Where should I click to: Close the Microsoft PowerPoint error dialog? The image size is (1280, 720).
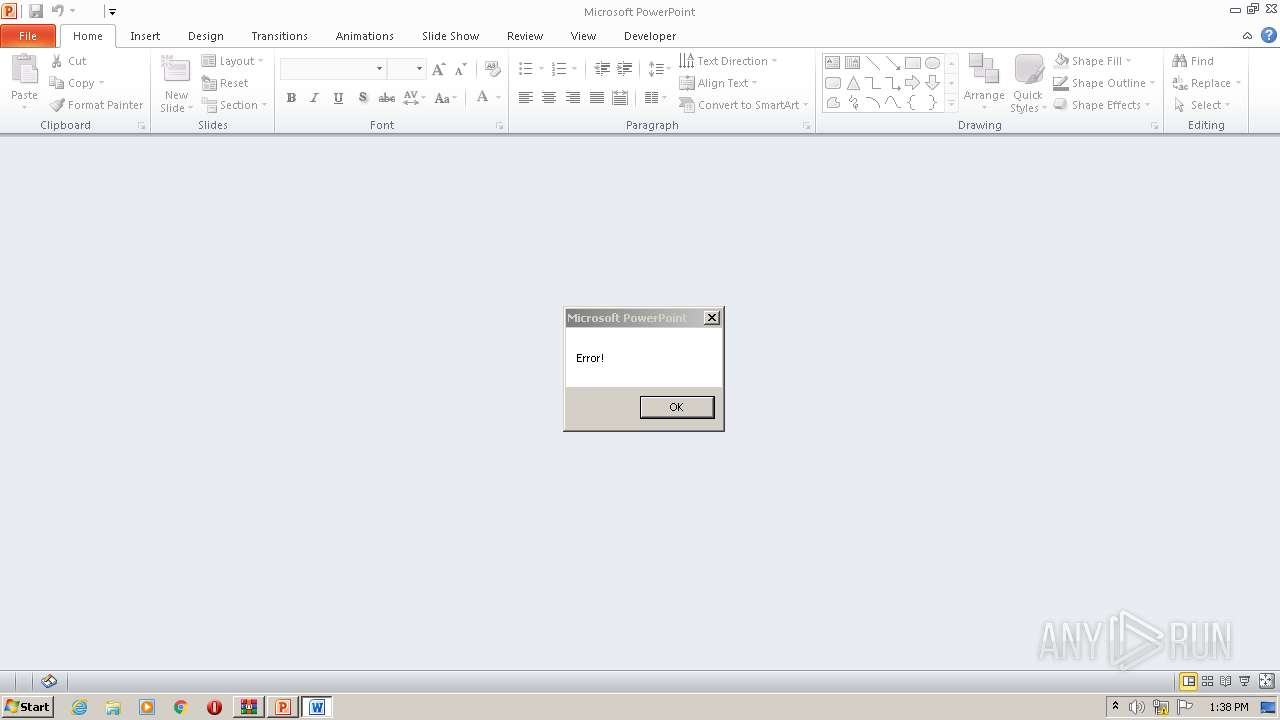click(x=712, y=318)
